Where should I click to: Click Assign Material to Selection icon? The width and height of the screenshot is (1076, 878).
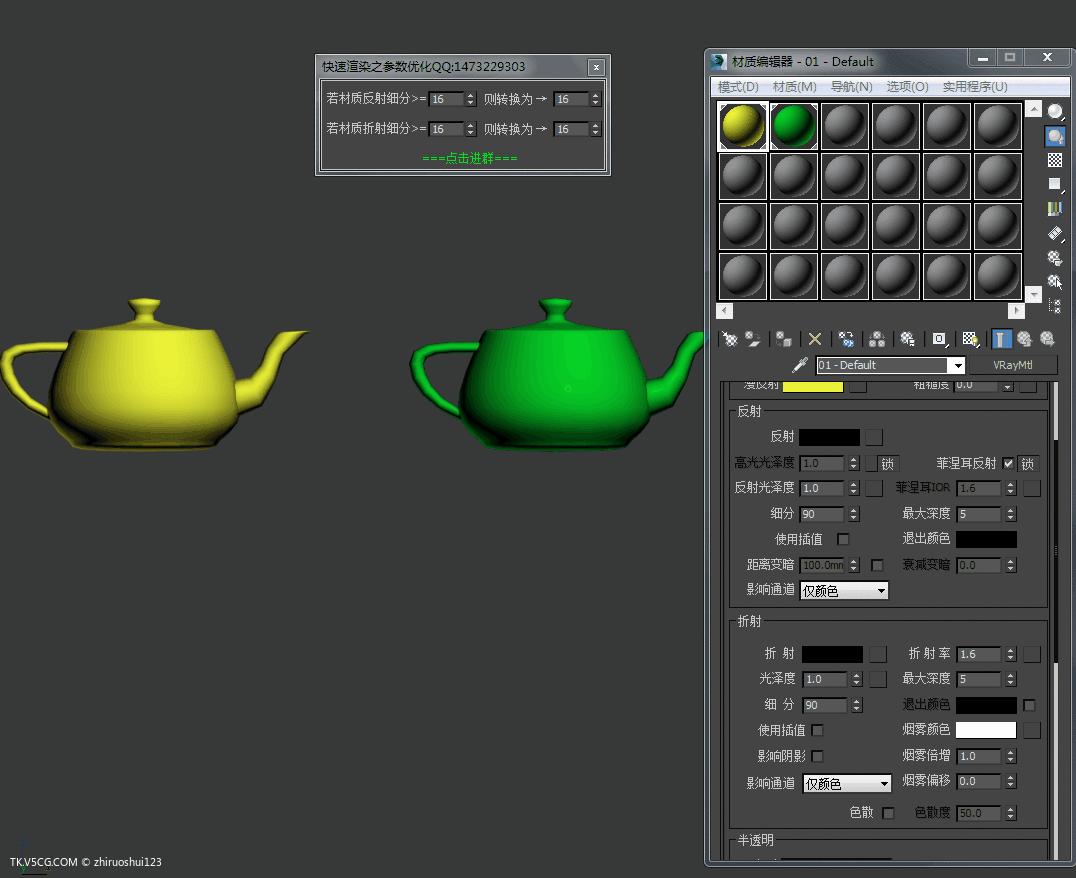pos(785,339)
